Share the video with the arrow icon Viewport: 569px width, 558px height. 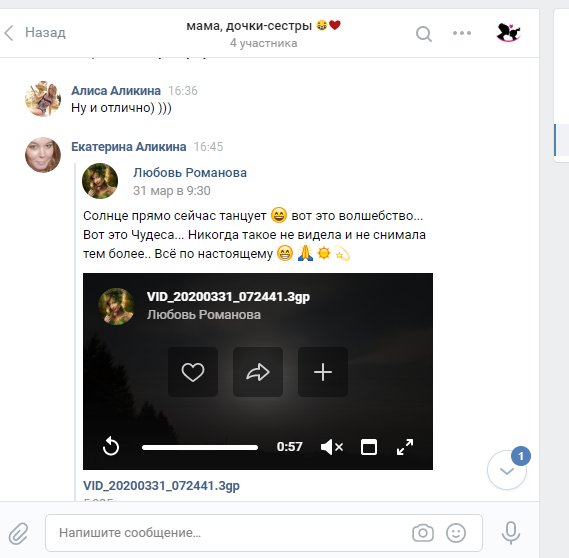(x=258, y=372)
